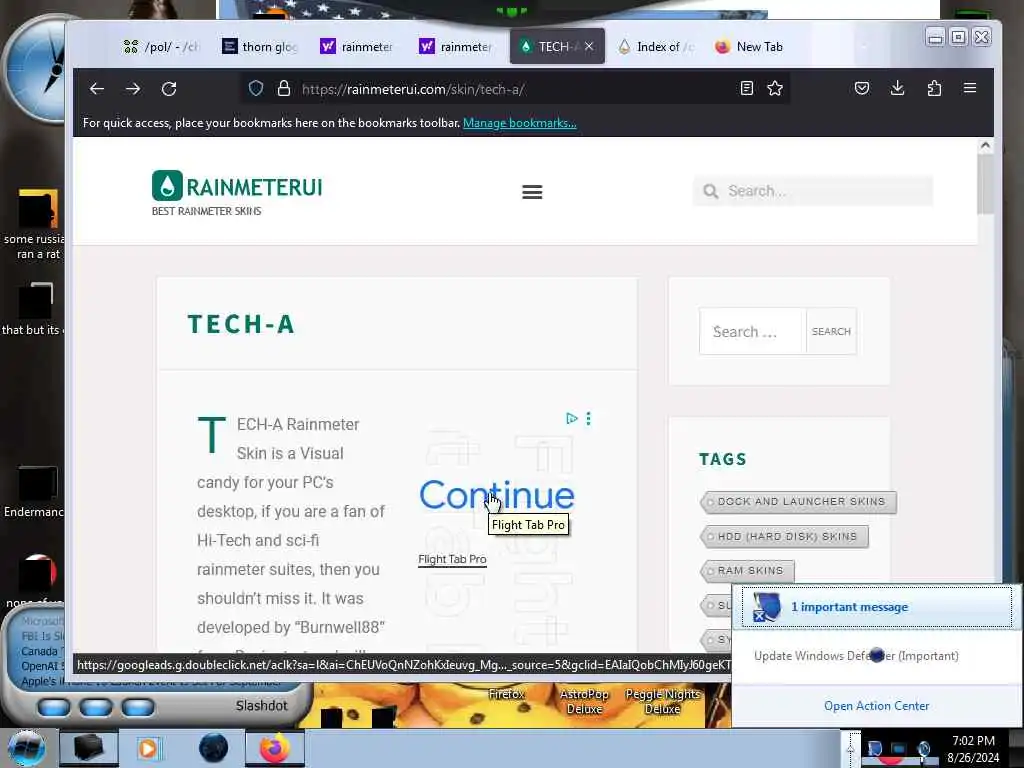Open the Peggle Nights Deluxe desktop shortcut
The image size is (1024, 768).
pos(663,701)
